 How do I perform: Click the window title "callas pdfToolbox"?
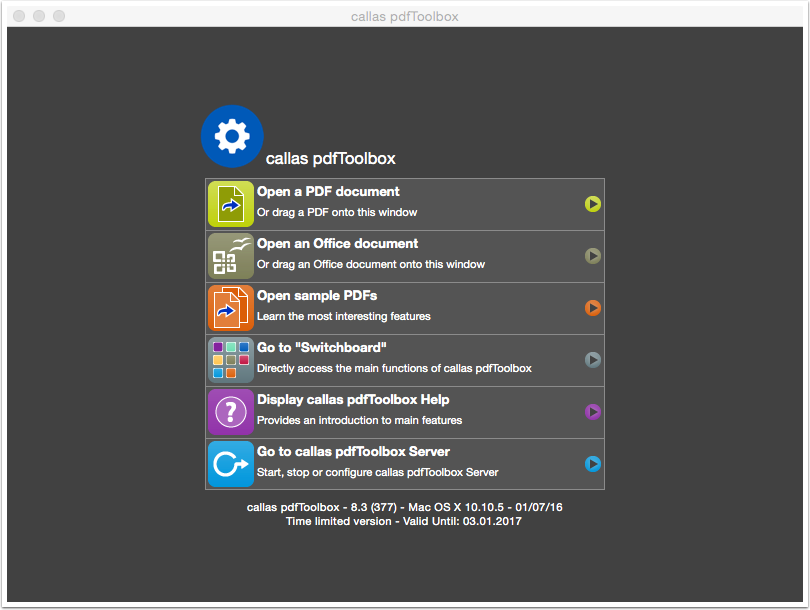point(404,17)
